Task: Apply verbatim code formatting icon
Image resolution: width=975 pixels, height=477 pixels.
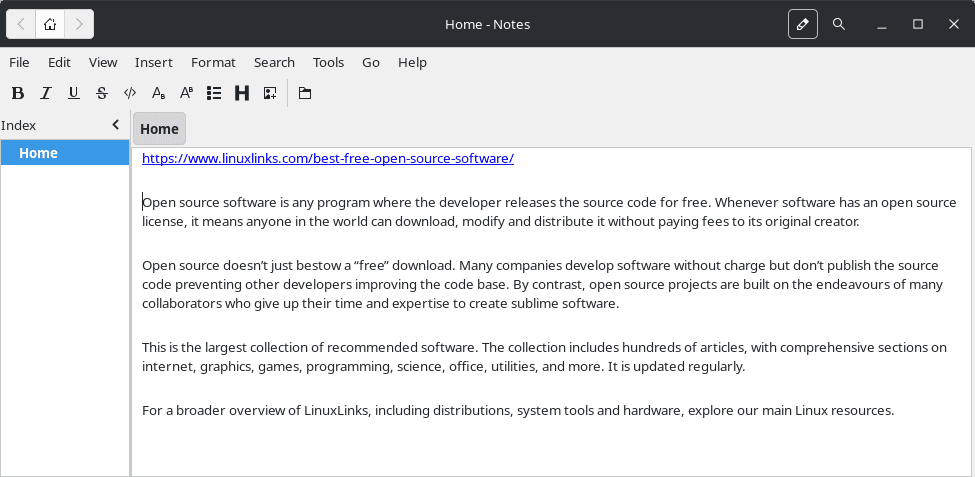Action: coord(130,93)
